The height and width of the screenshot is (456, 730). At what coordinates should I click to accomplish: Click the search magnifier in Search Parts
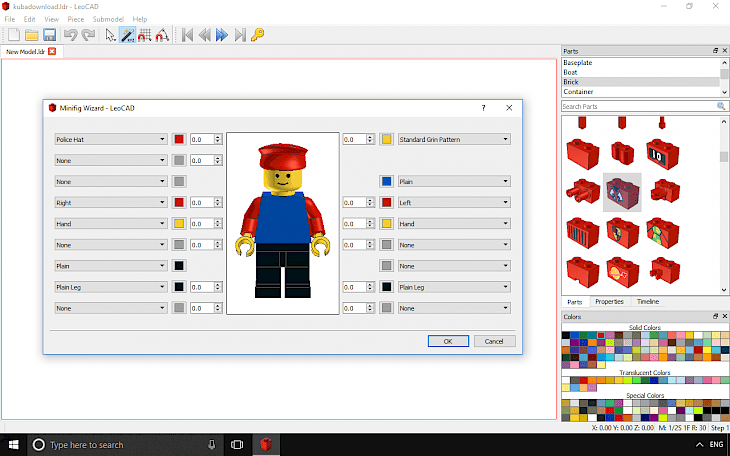point(721,106)
